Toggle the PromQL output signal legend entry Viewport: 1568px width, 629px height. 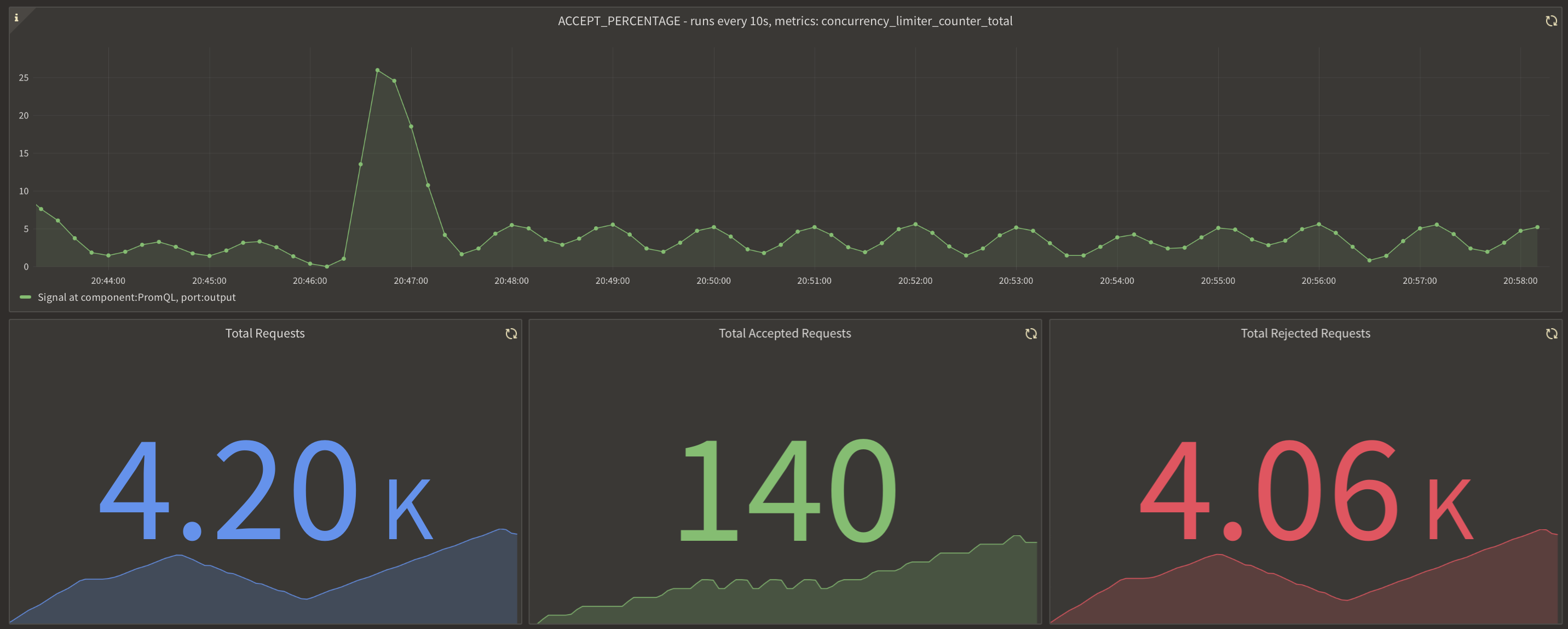click(136, 297)
